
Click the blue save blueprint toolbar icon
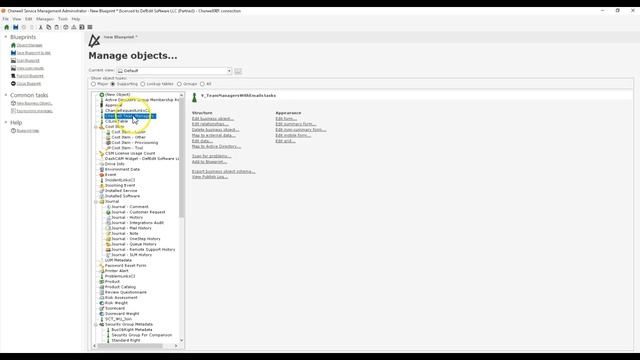(16, 27)
